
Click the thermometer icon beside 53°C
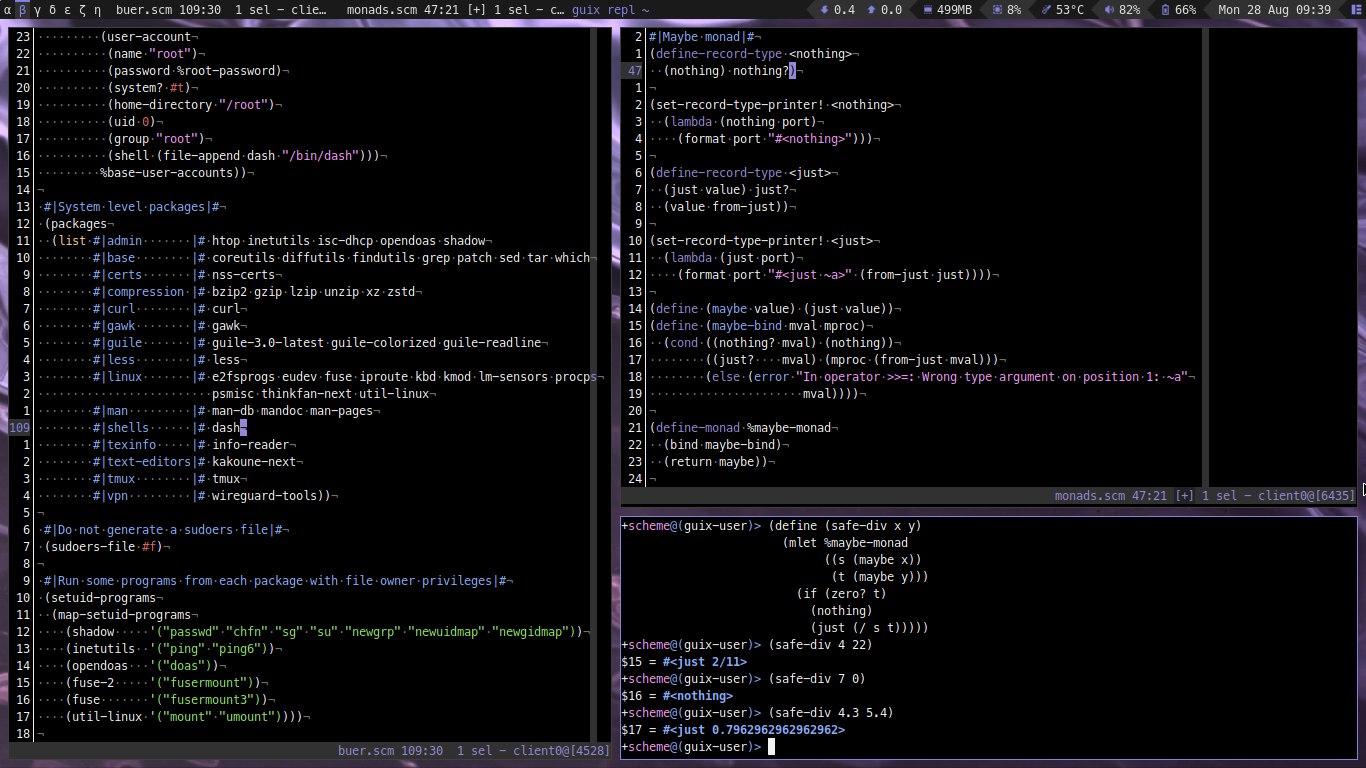[1046, 9]
